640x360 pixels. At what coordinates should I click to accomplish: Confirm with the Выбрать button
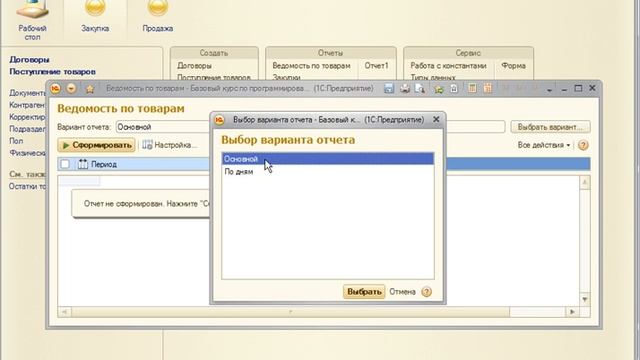coord(364,292)
